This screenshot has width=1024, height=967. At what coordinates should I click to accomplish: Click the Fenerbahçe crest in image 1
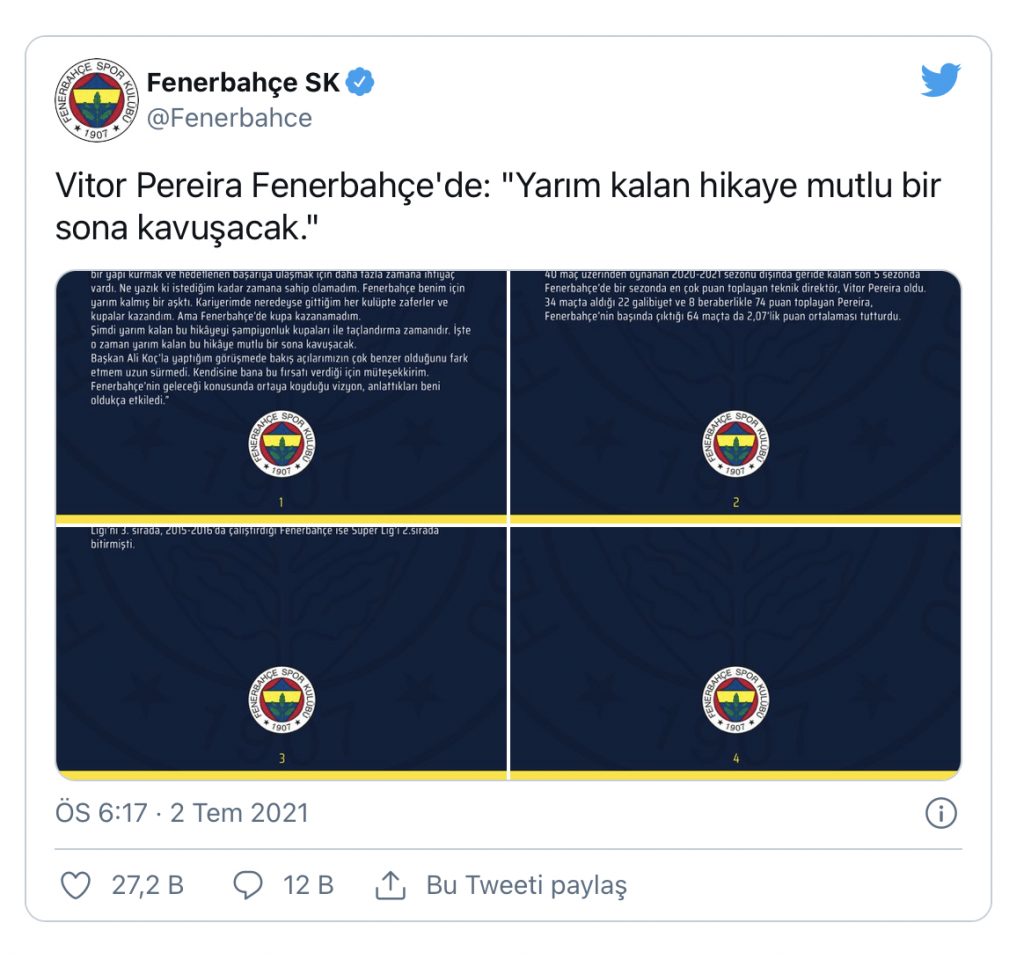pos(281,444)
